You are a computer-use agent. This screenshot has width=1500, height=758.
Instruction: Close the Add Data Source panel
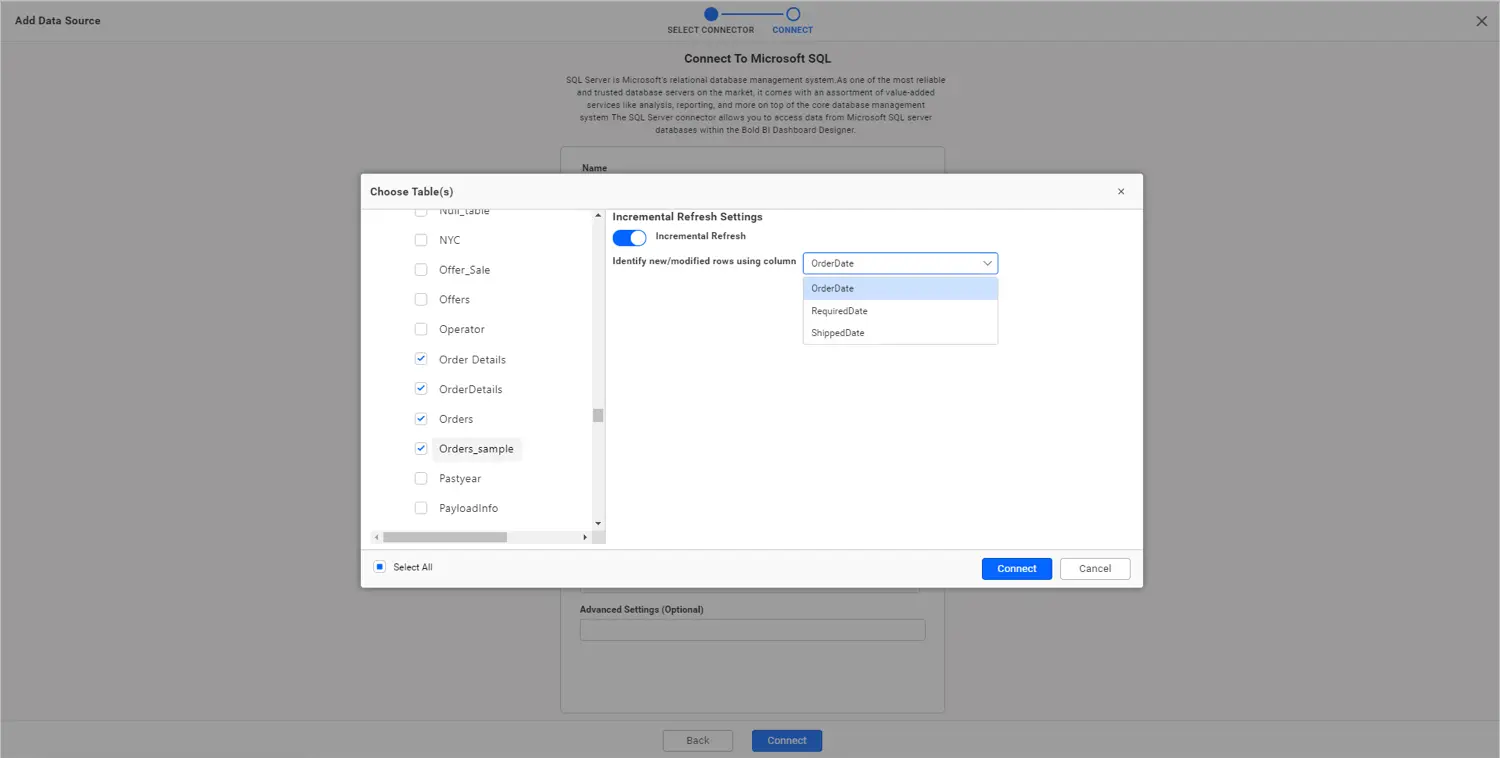pos(1481,21)
